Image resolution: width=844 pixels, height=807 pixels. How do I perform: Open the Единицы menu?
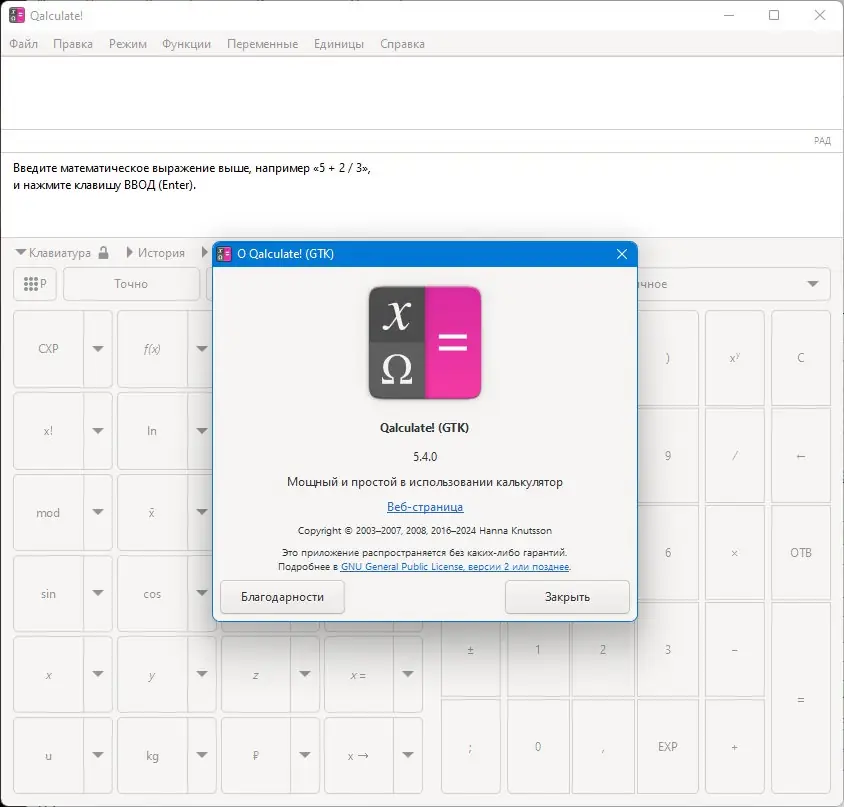pos(339,44)
